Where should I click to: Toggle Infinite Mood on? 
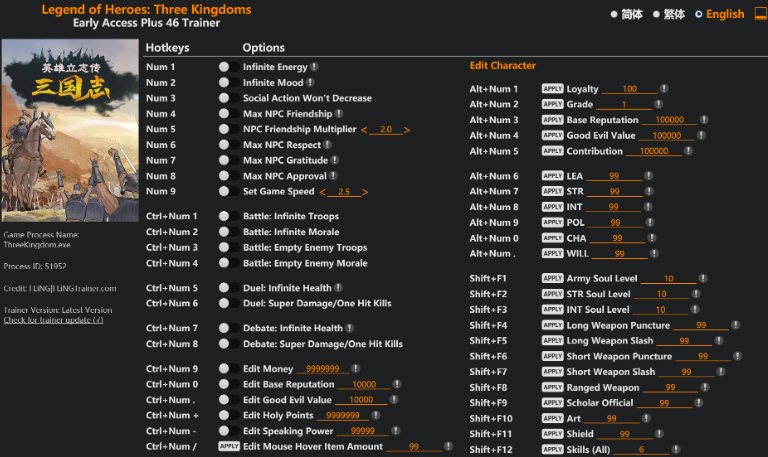point(224,83)
